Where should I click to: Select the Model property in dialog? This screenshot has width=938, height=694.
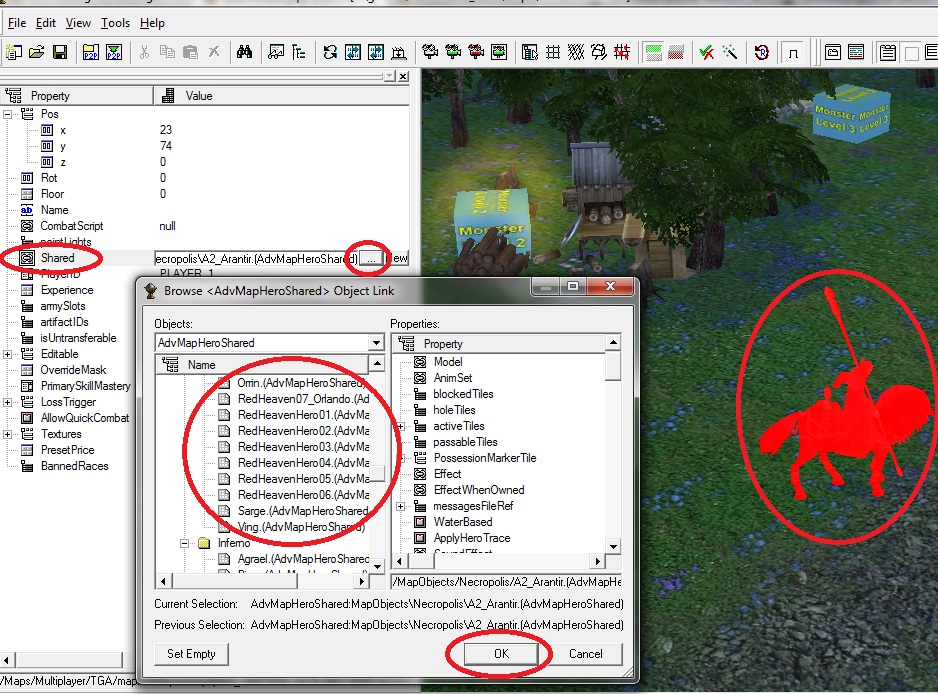coord(448,362)
